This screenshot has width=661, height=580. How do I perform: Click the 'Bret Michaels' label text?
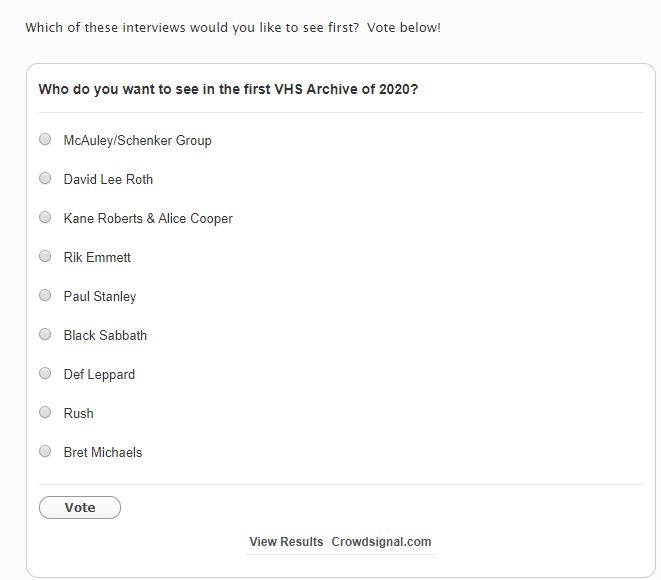click(103, 453)
